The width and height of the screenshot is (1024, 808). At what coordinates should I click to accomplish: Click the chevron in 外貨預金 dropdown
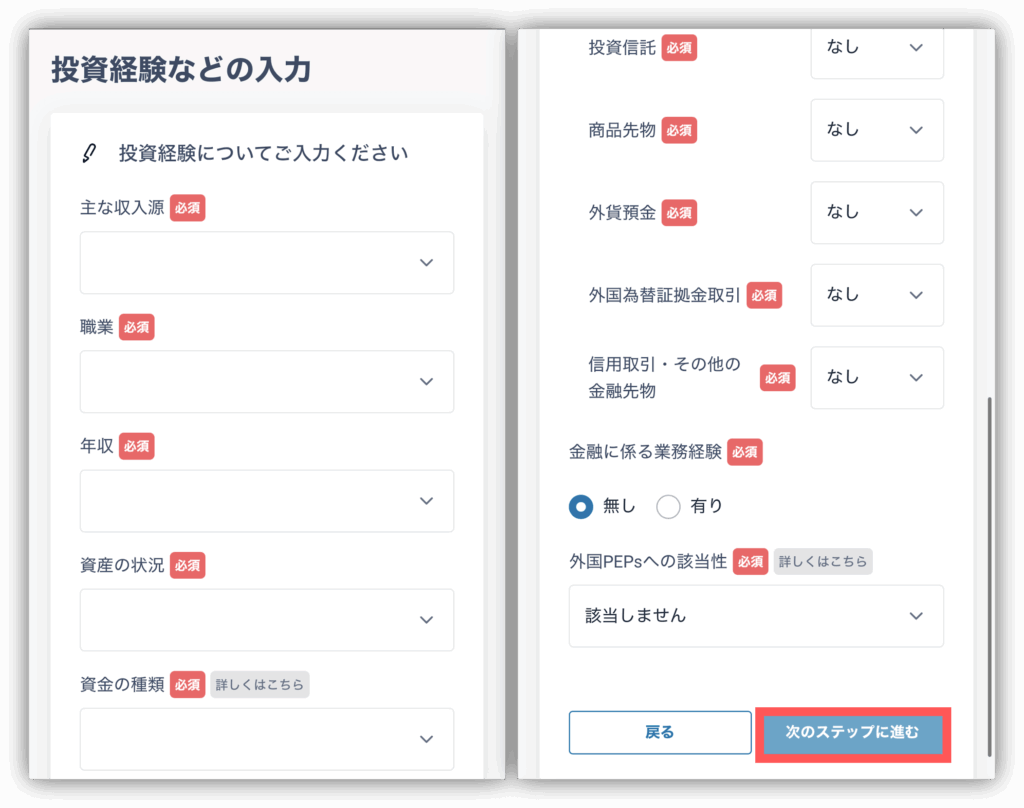point(916,212)
